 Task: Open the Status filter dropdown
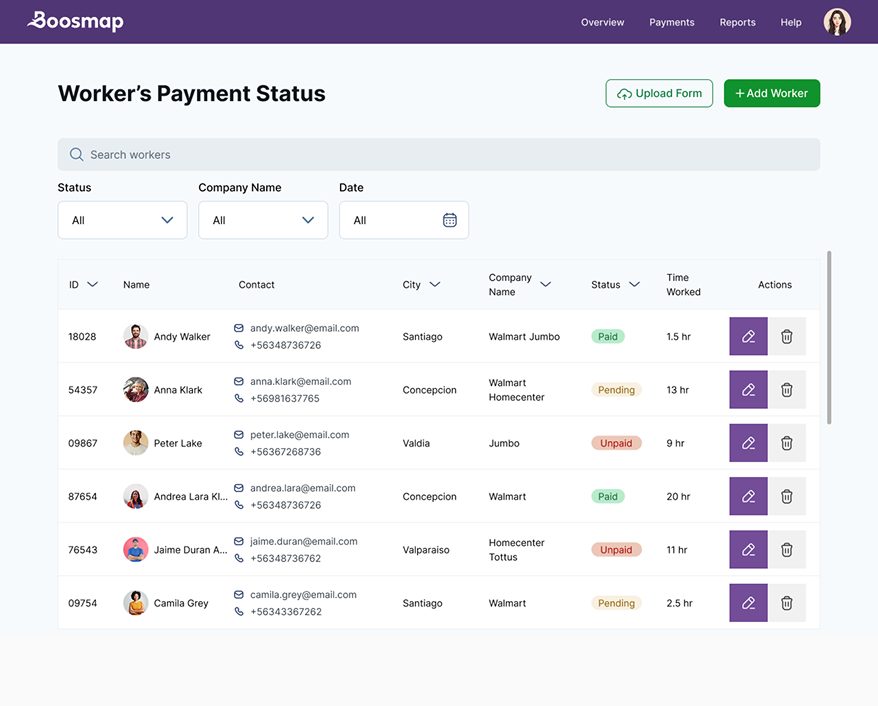click(x=122, y=220)
